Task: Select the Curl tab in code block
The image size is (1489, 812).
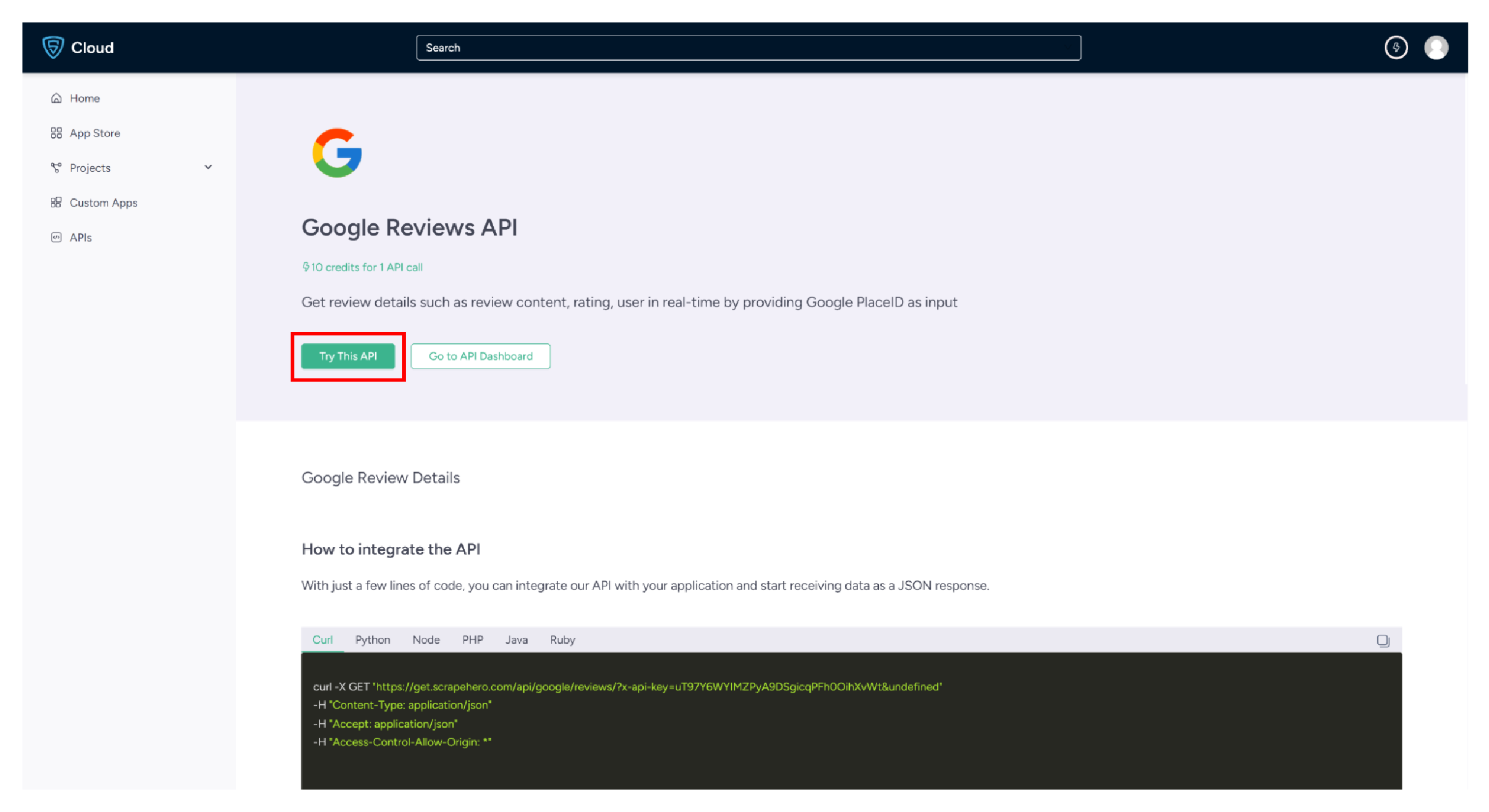Action: [x=323, y=640]
